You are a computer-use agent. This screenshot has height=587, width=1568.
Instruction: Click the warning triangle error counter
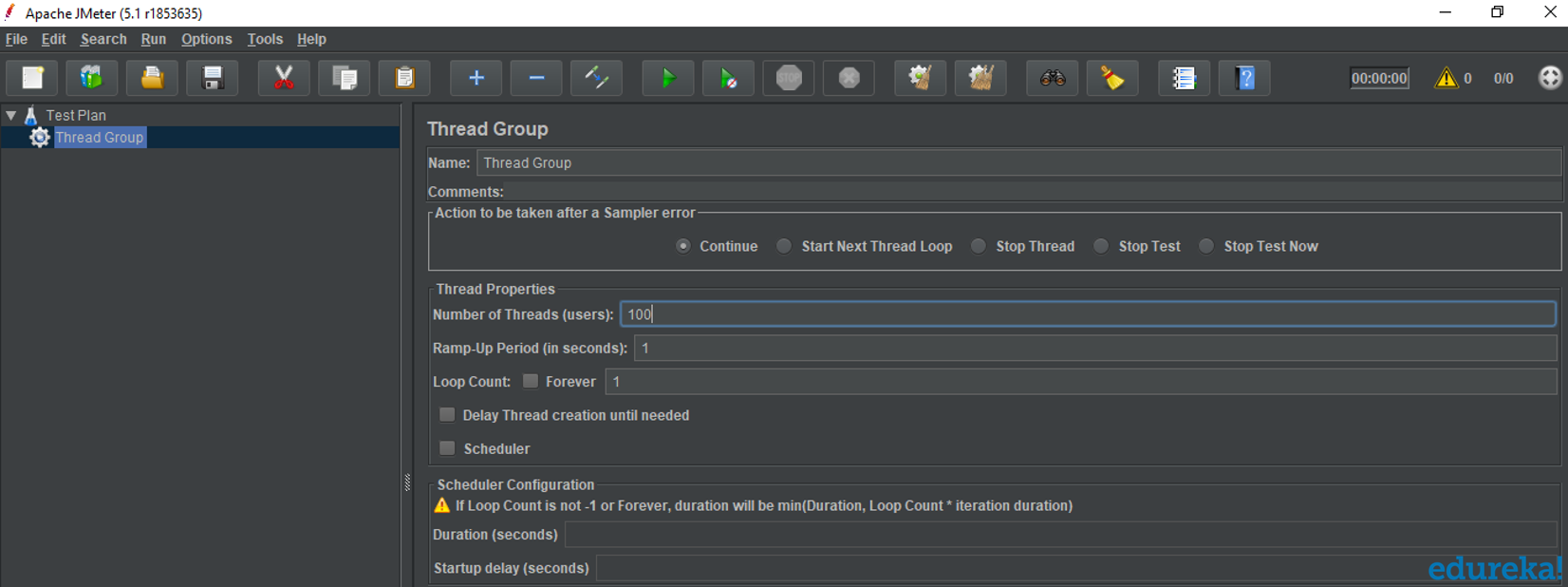(x=1446, y=78)
